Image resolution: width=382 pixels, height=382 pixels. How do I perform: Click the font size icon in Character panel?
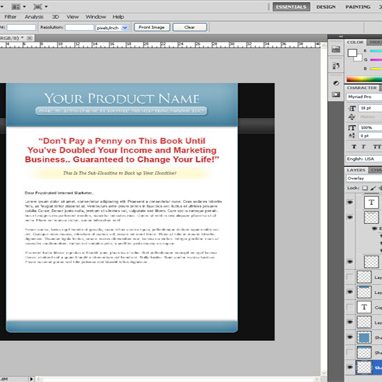352,108
